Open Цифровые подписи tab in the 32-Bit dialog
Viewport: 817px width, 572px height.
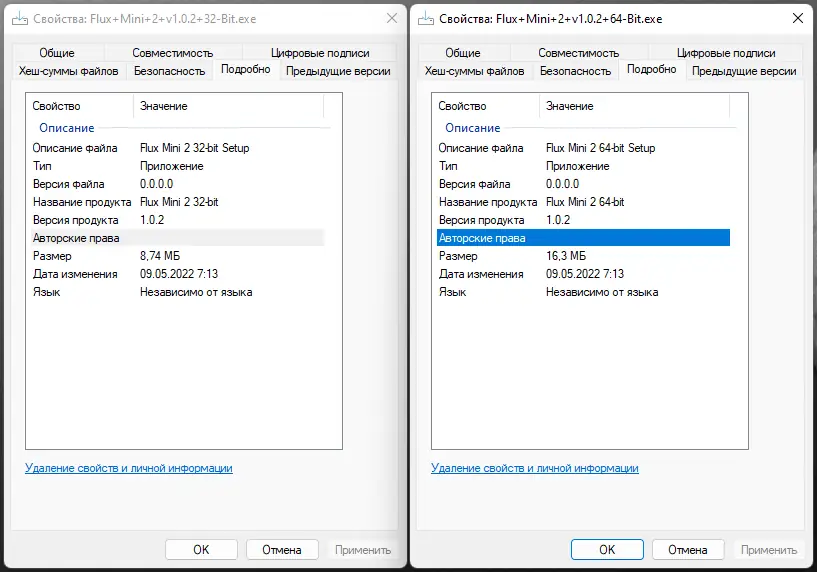[x=320, y=53]
